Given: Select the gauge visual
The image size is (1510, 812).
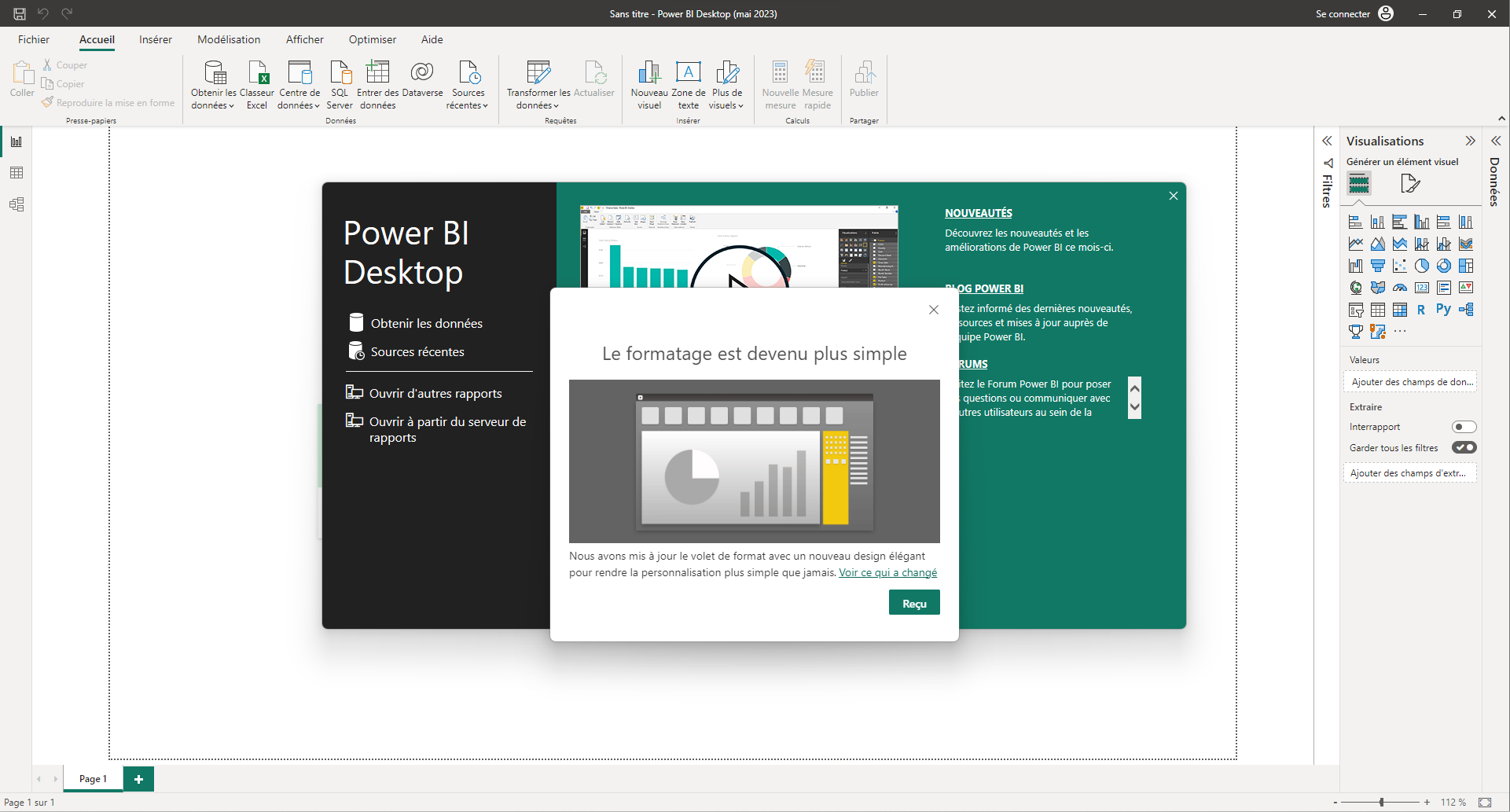Looking at the screenshot, I should 1399,288.
